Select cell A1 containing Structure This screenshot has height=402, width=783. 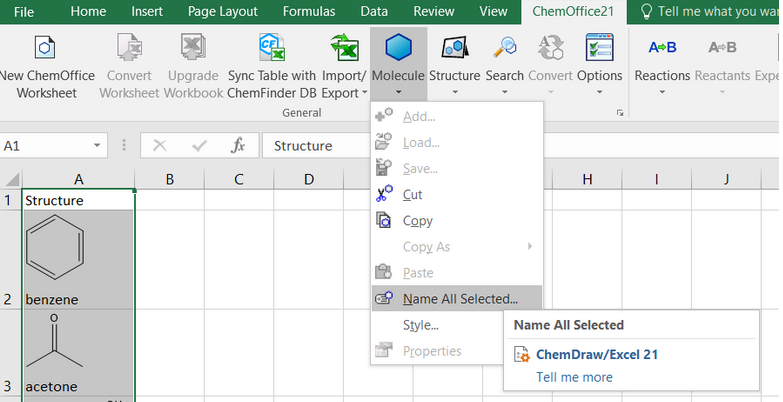(78, 200)
